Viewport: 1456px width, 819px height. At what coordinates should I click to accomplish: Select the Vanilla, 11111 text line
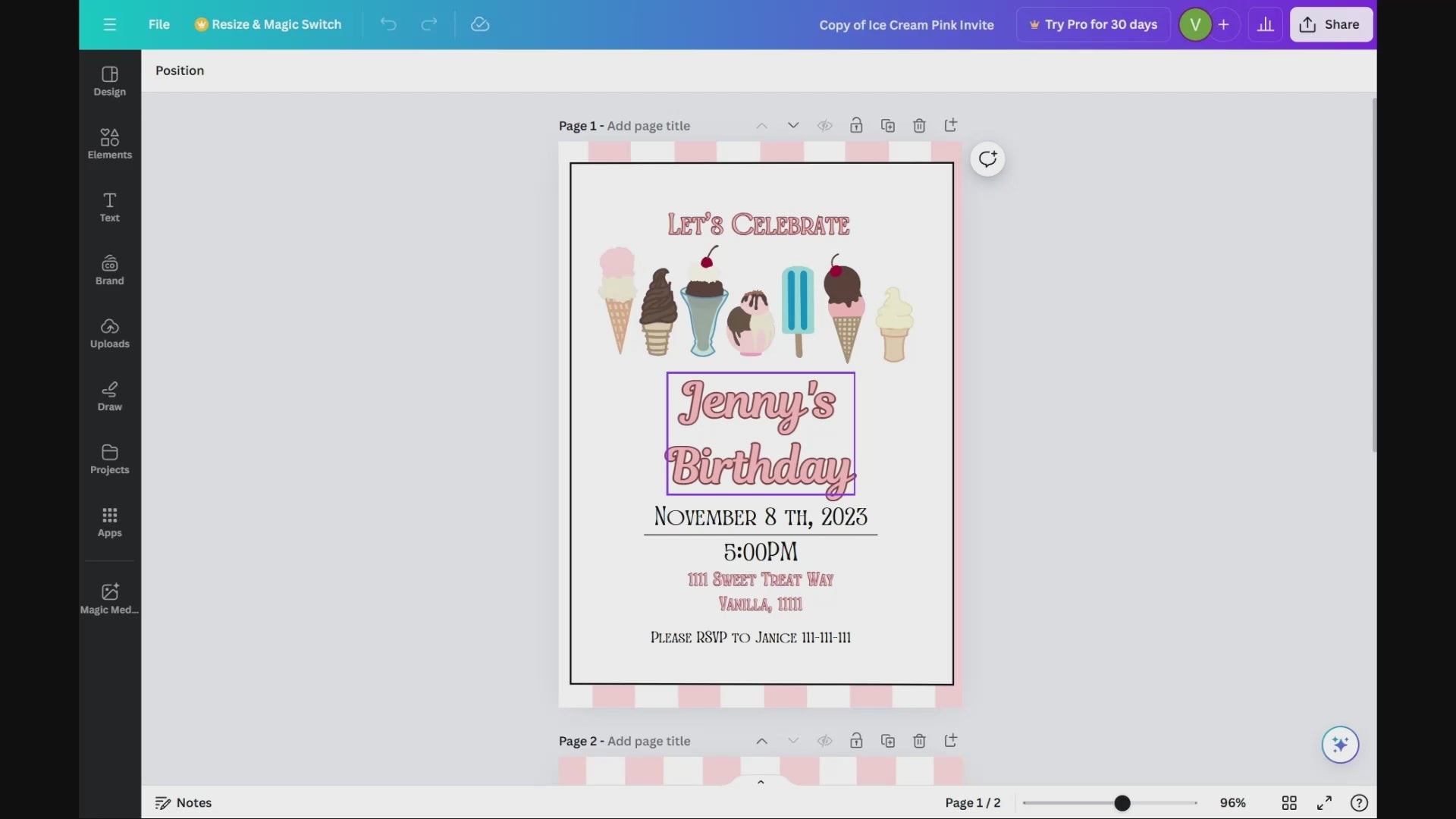761,604
